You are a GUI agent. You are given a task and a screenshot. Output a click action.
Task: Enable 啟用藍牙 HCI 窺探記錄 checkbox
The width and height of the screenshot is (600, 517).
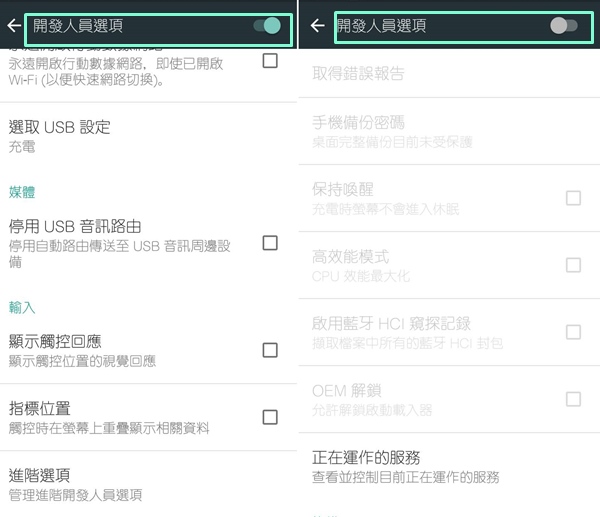tap(573, 332)
